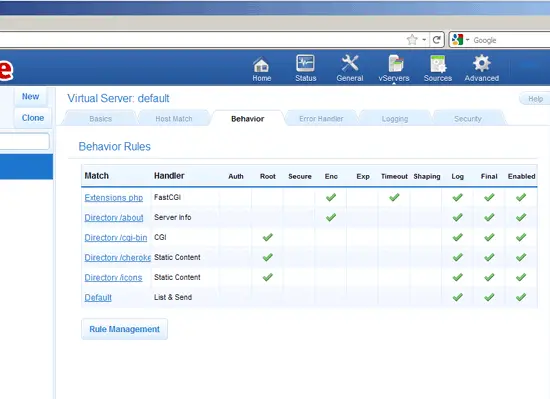This screenshot has height=399, width=550.
Task: Open General settings wrench icon
Action: (350, 63)
